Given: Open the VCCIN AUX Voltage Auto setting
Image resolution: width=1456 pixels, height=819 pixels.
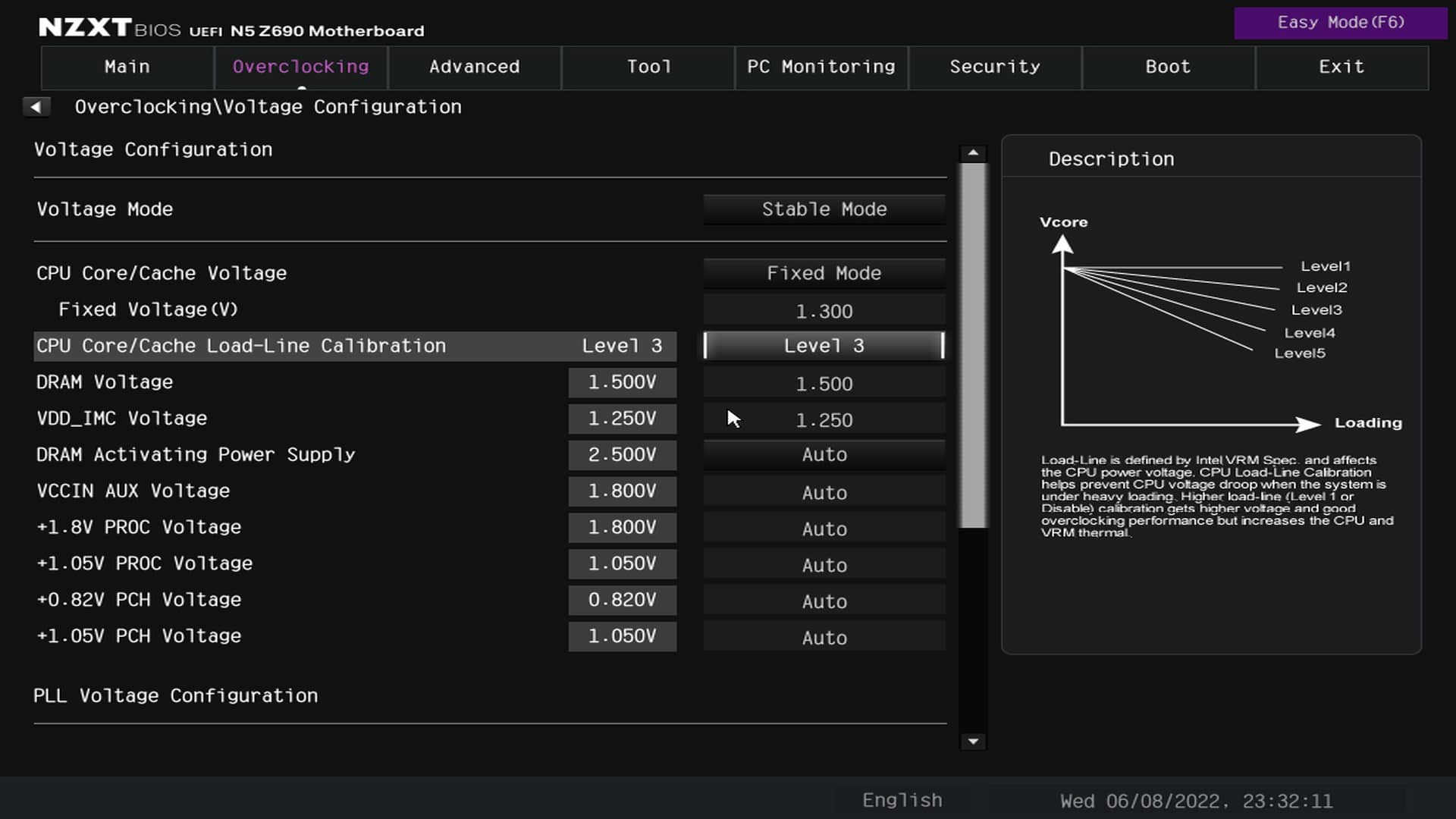Looking at the screenshot, I should pos(824,492).
